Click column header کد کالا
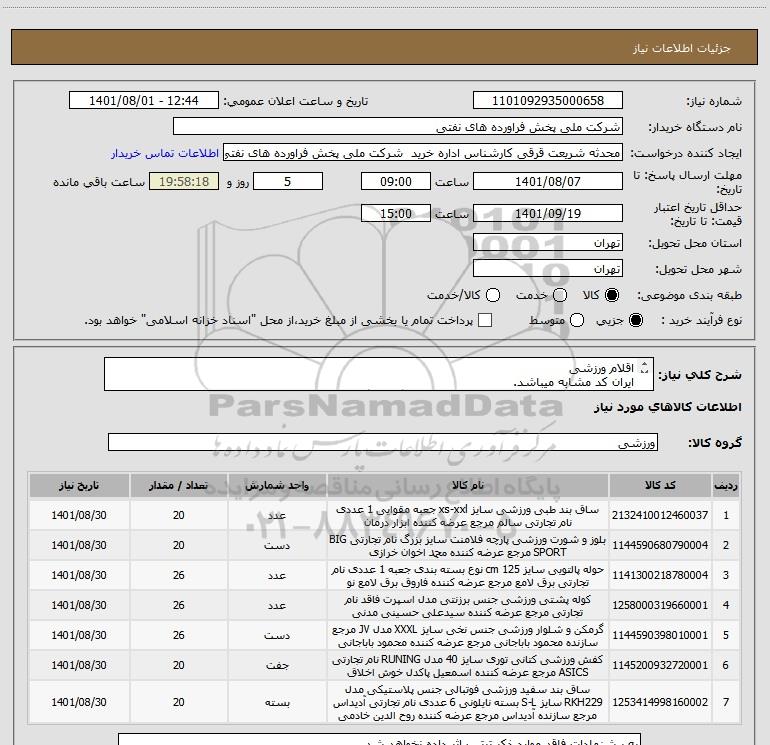Image resolution: width=770 pixels, height=745 pixels. click(660, 485)
